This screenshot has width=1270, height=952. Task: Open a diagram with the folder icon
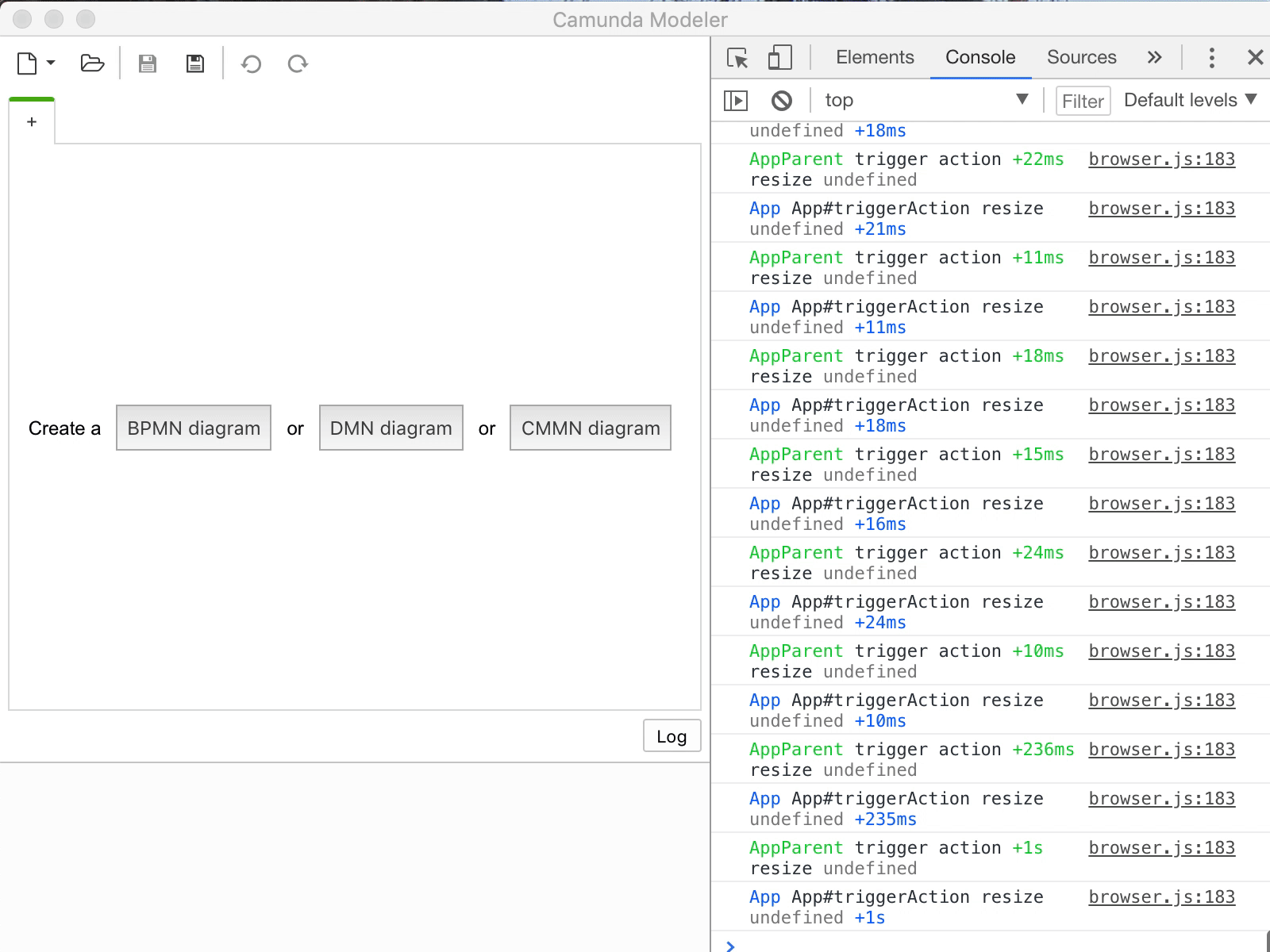click(x=93, y=63)
